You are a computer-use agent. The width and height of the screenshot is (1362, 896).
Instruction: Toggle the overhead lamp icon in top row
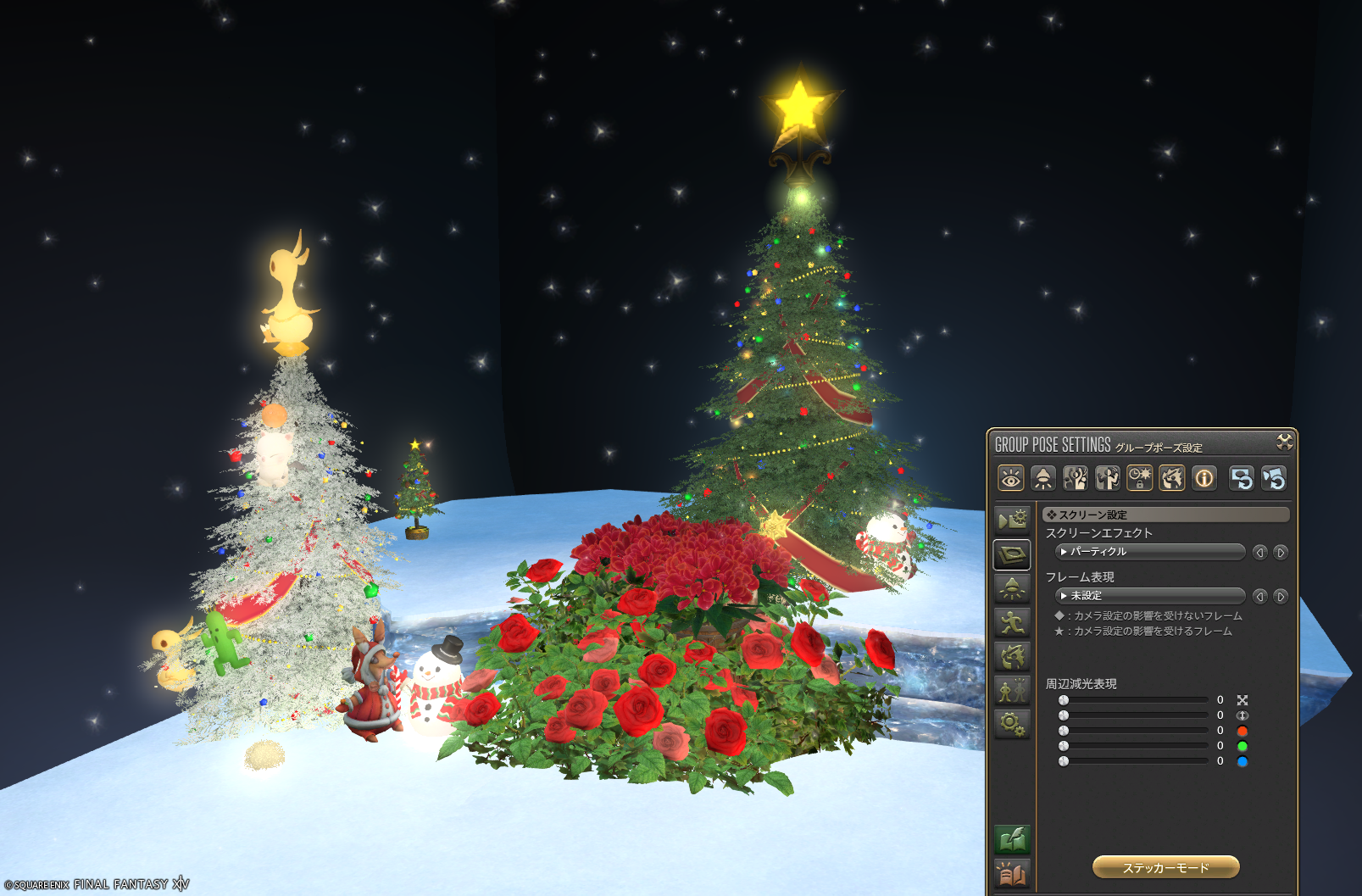tap(1042, 479)
